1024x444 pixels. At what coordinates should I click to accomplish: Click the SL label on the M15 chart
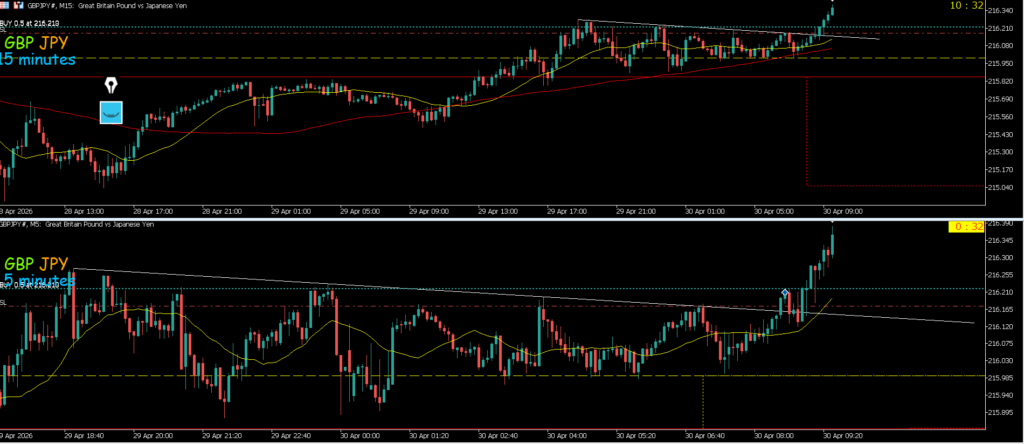(4, 31)
